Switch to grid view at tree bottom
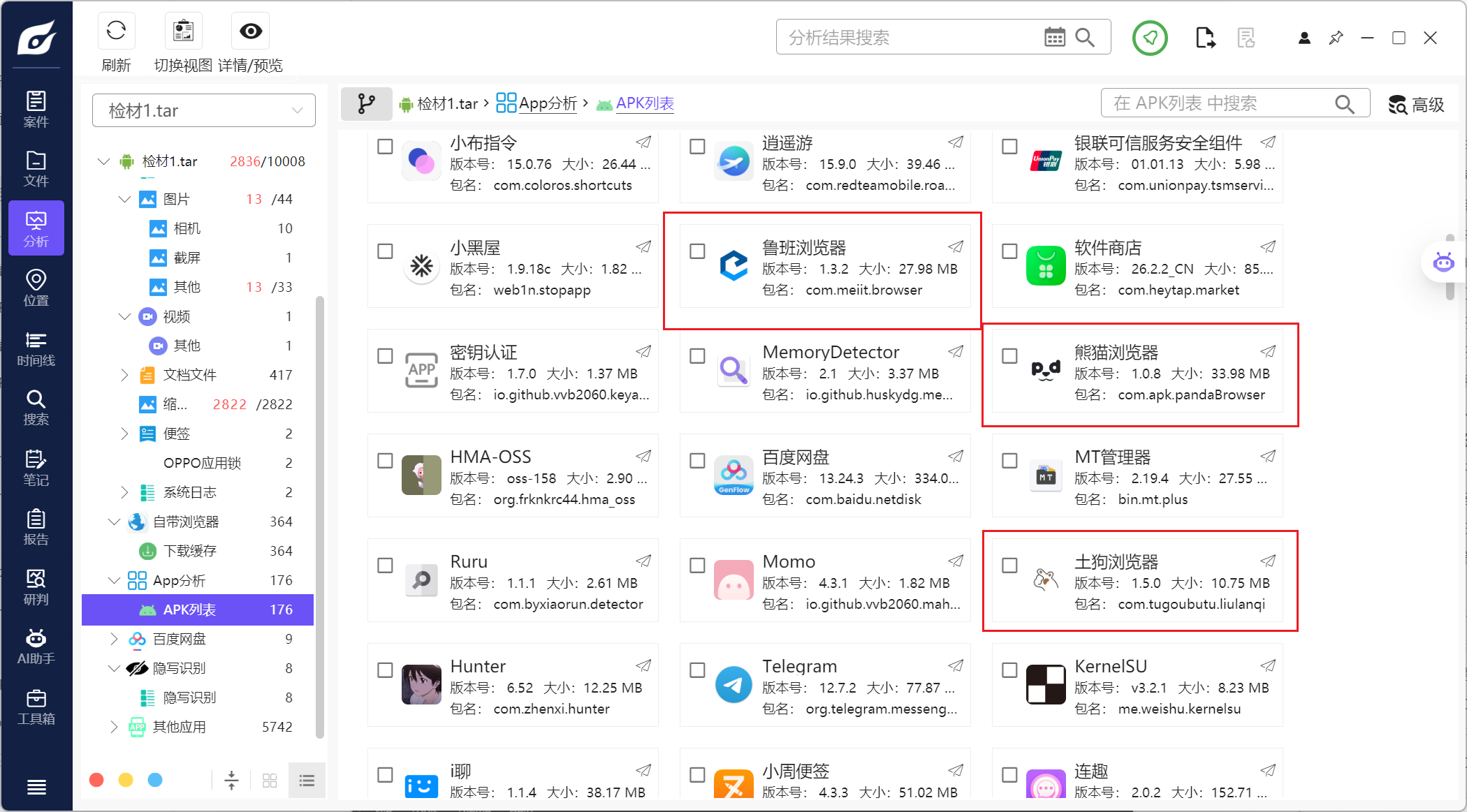The width and height of the screenshot is (1467, 812). 270,780
